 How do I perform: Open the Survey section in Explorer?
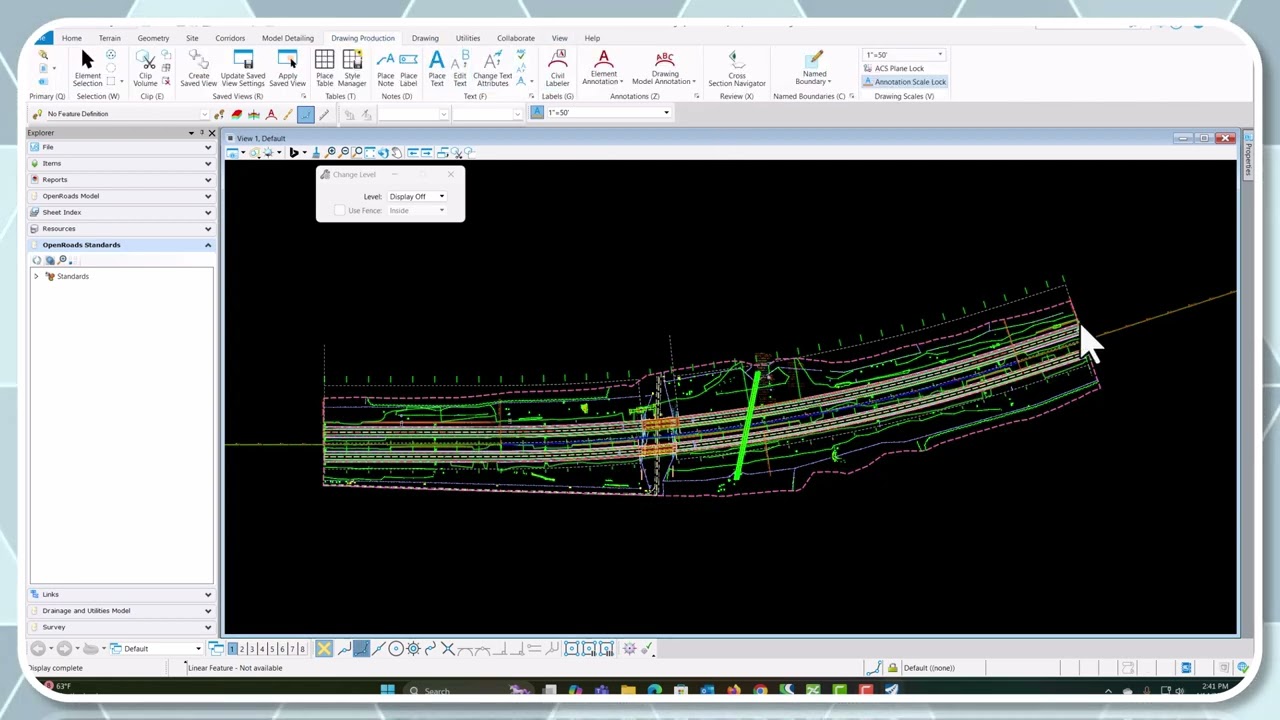coord(121,627)
